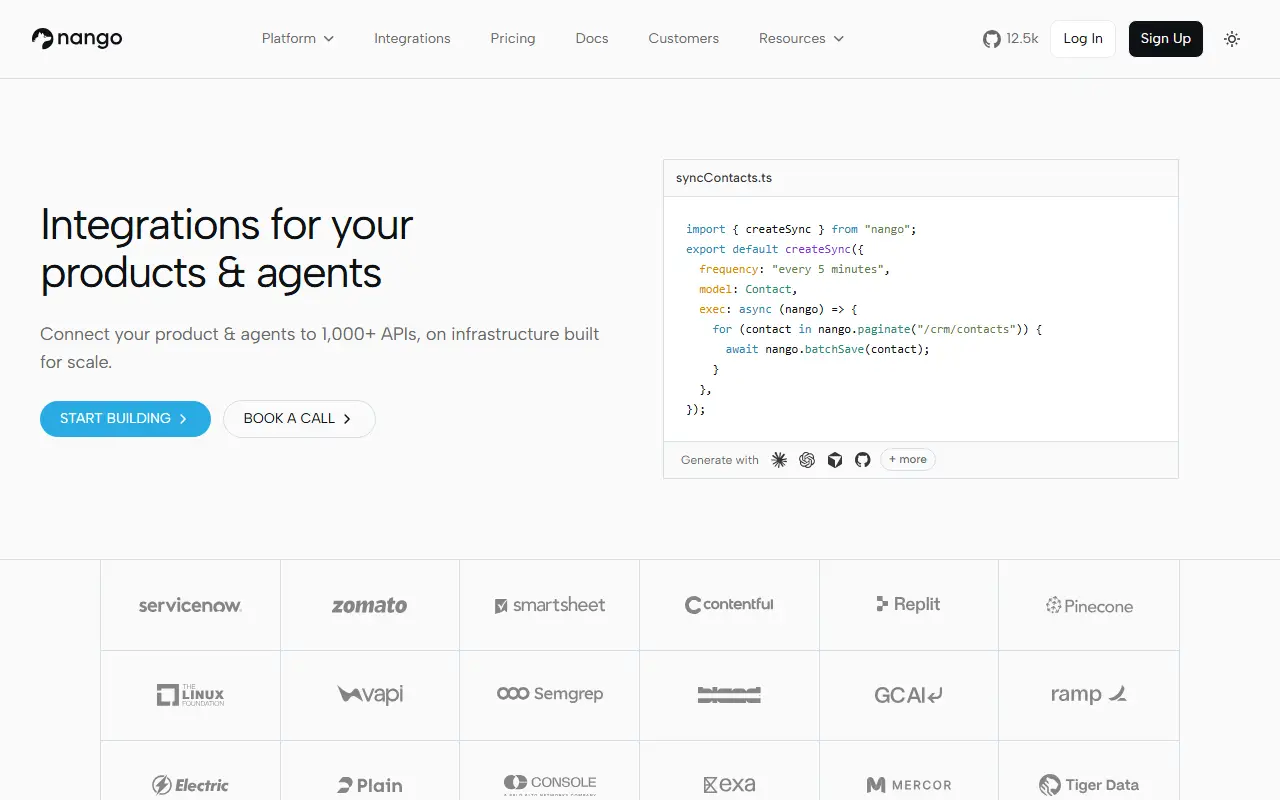Click the Mercor logo

908,785
